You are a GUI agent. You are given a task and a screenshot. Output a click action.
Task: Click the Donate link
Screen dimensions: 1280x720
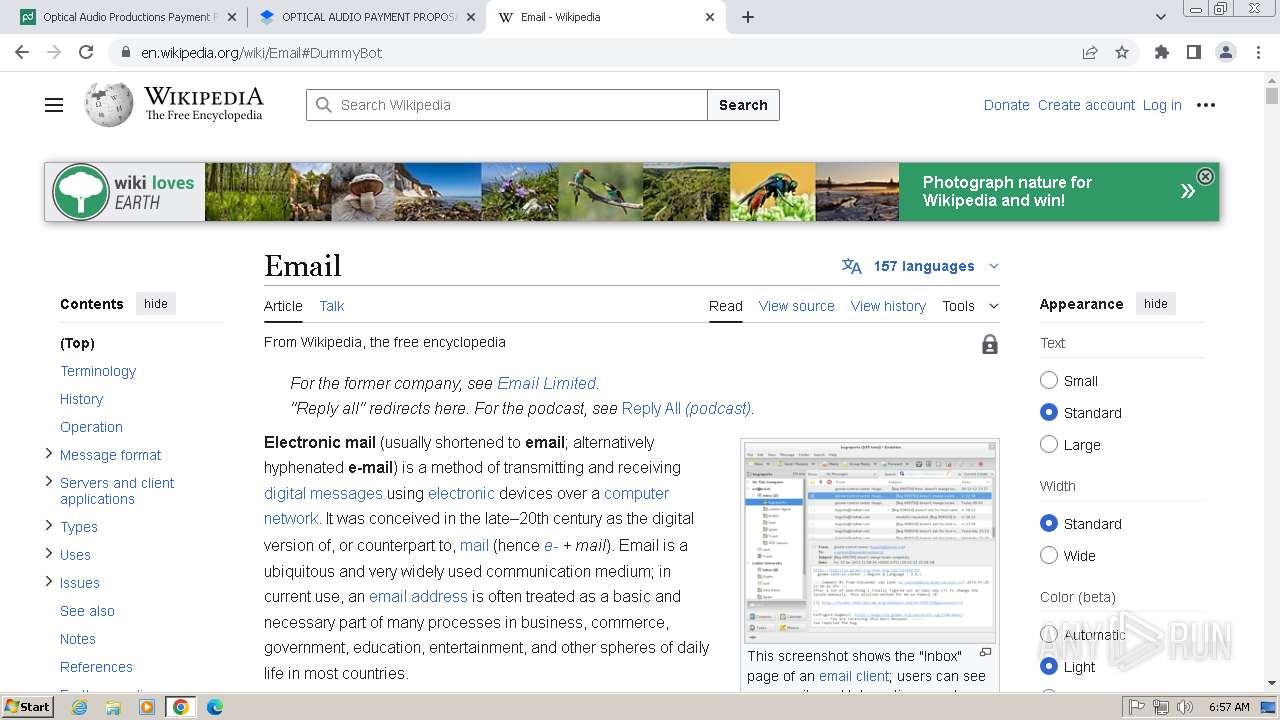tap(1006, 105)
